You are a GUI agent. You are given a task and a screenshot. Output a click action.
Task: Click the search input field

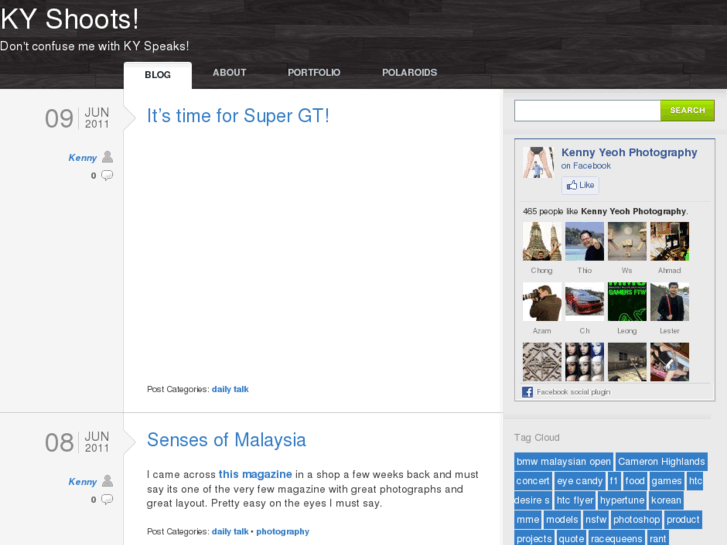587,111
